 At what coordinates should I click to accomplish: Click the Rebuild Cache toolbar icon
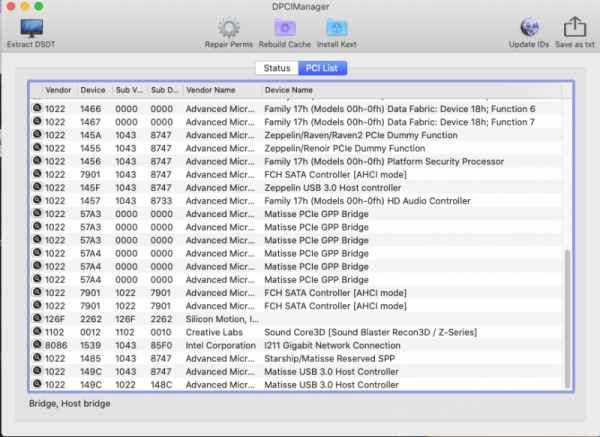[283, 27]
